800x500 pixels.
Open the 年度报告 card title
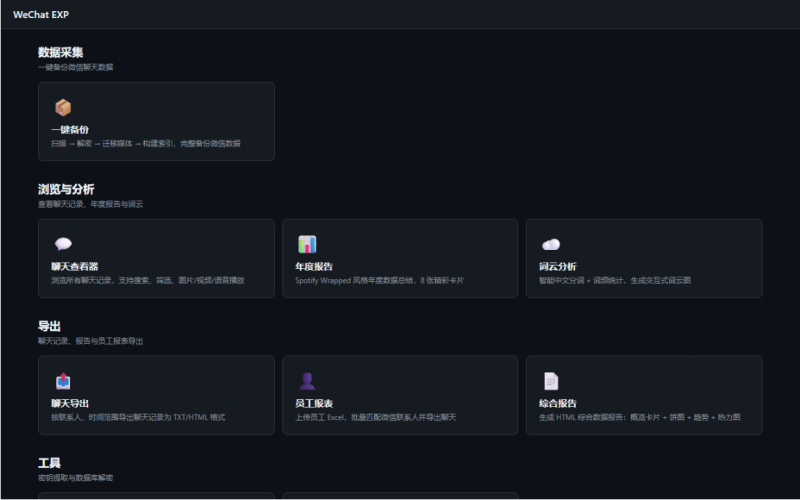click(314, 266)
